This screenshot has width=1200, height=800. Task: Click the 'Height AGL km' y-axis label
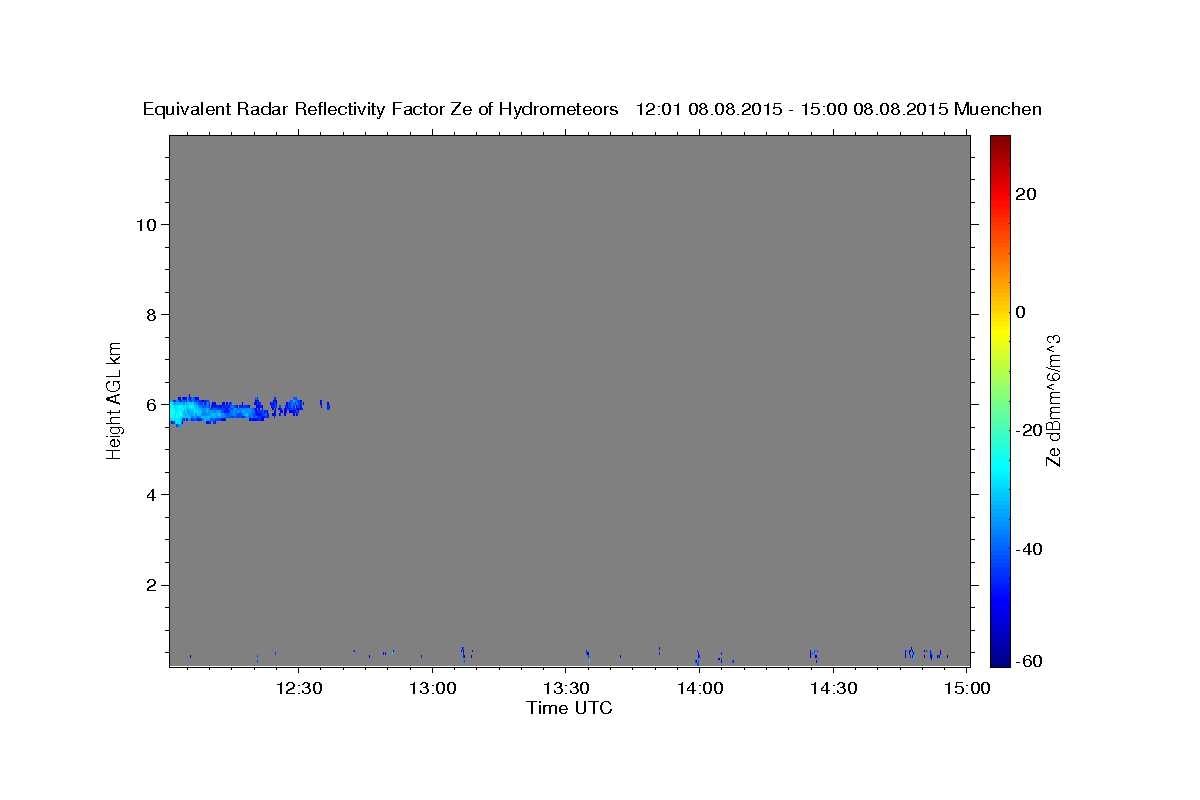tap(114, 399)
